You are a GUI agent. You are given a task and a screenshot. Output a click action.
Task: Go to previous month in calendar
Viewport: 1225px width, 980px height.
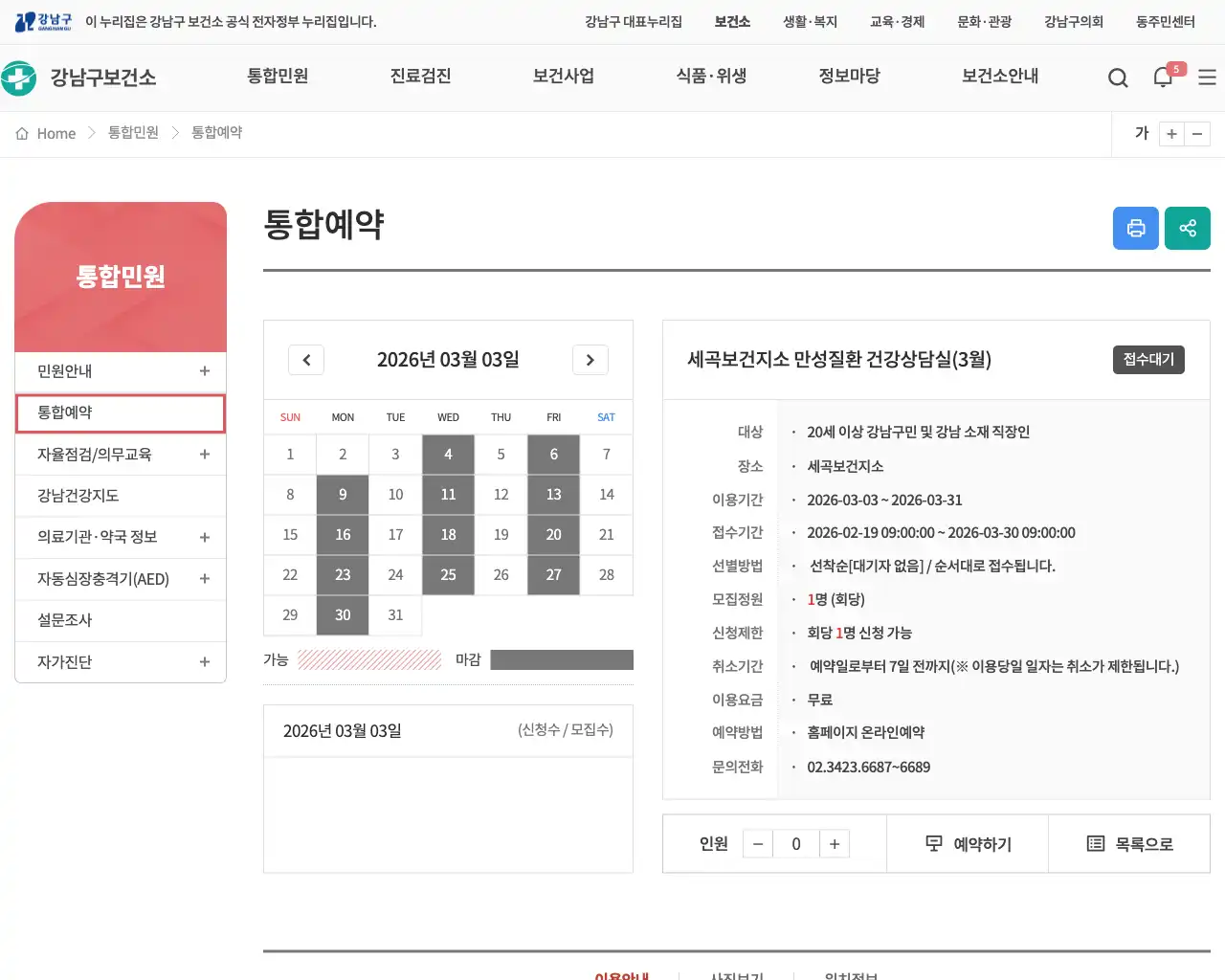click(306, 360)
